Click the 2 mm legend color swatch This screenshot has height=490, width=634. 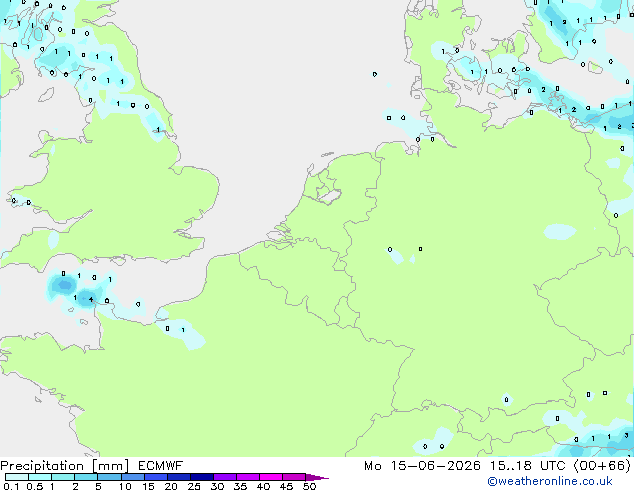pos(86,477)
